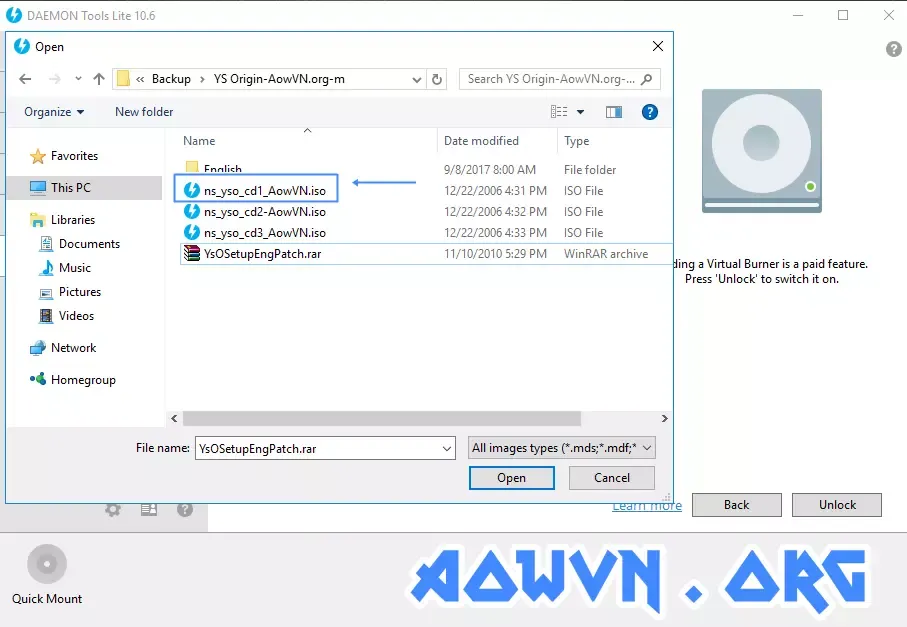Open Music library
This screenshot has height=627, width=907.
(75, 268)
